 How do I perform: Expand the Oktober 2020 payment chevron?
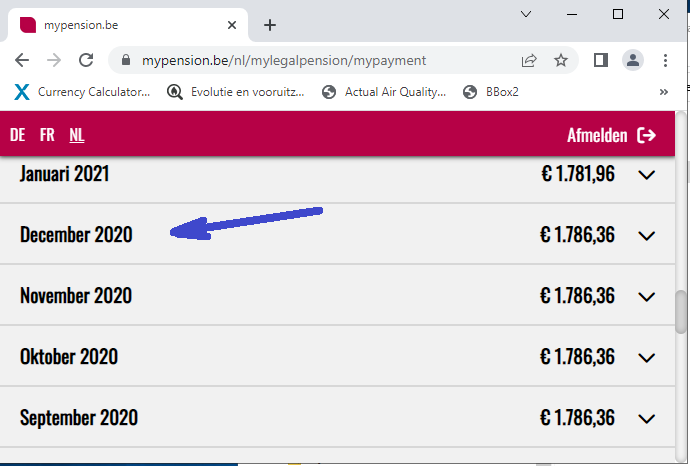click(646, 358)
